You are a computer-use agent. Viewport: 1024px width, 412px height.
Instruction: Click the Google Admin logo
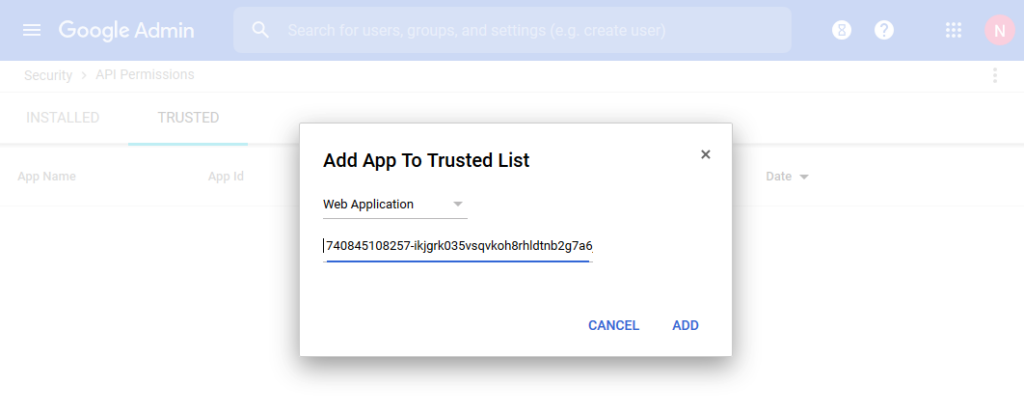(126, 30)
